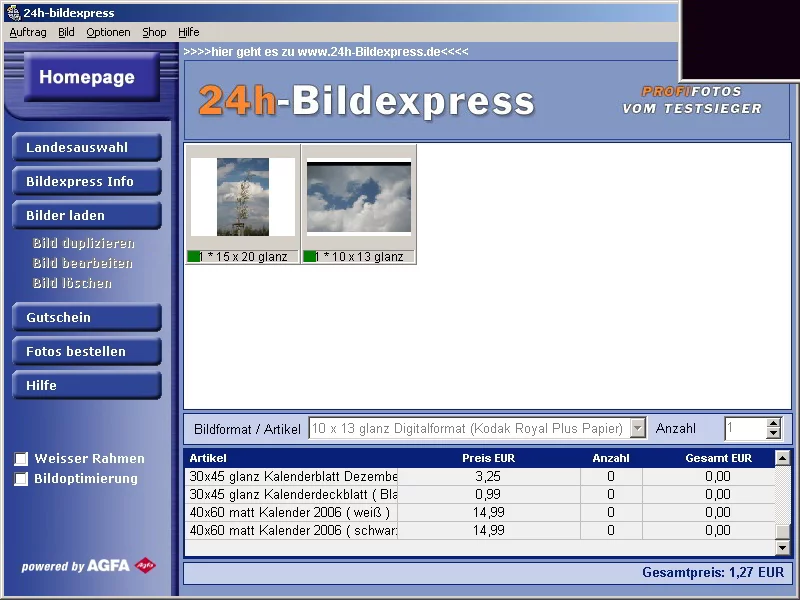Click the article table scrollbar up arrow
Image resolution: width=800 pixels, height=600 pixels.
coord(782,458)
